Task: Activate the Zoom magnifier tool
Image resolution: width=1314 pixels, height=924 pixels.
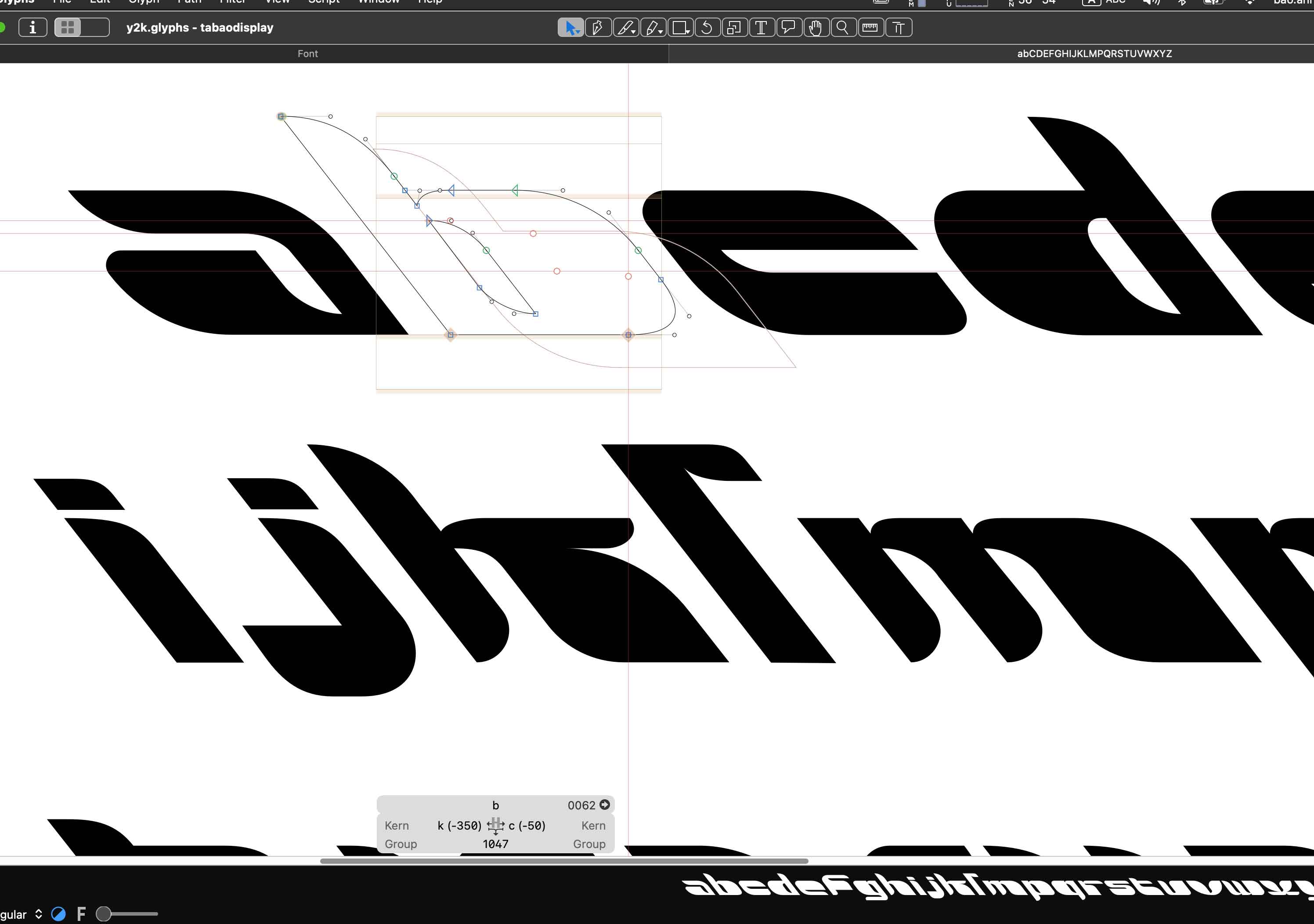Action: click(x=842, y=28)
